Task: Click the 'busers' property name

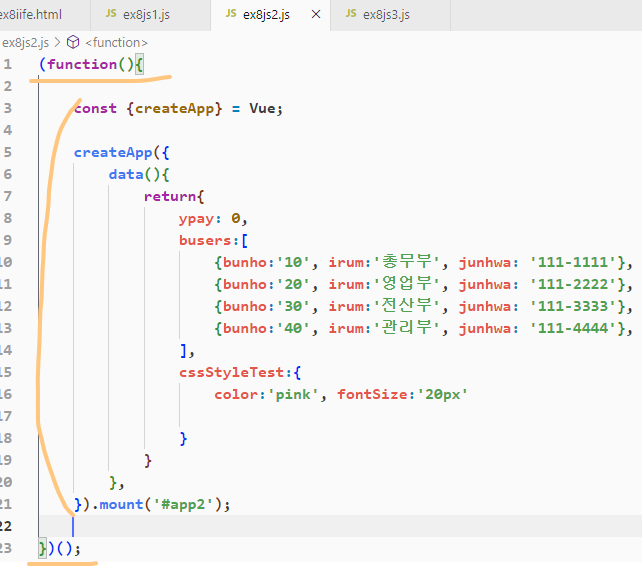Action: pos(205,241)
